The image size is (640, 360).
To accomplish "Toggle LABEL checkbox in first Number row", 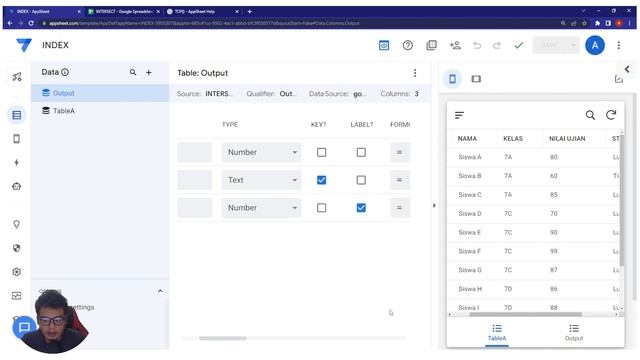I will [x=361, y=152].
